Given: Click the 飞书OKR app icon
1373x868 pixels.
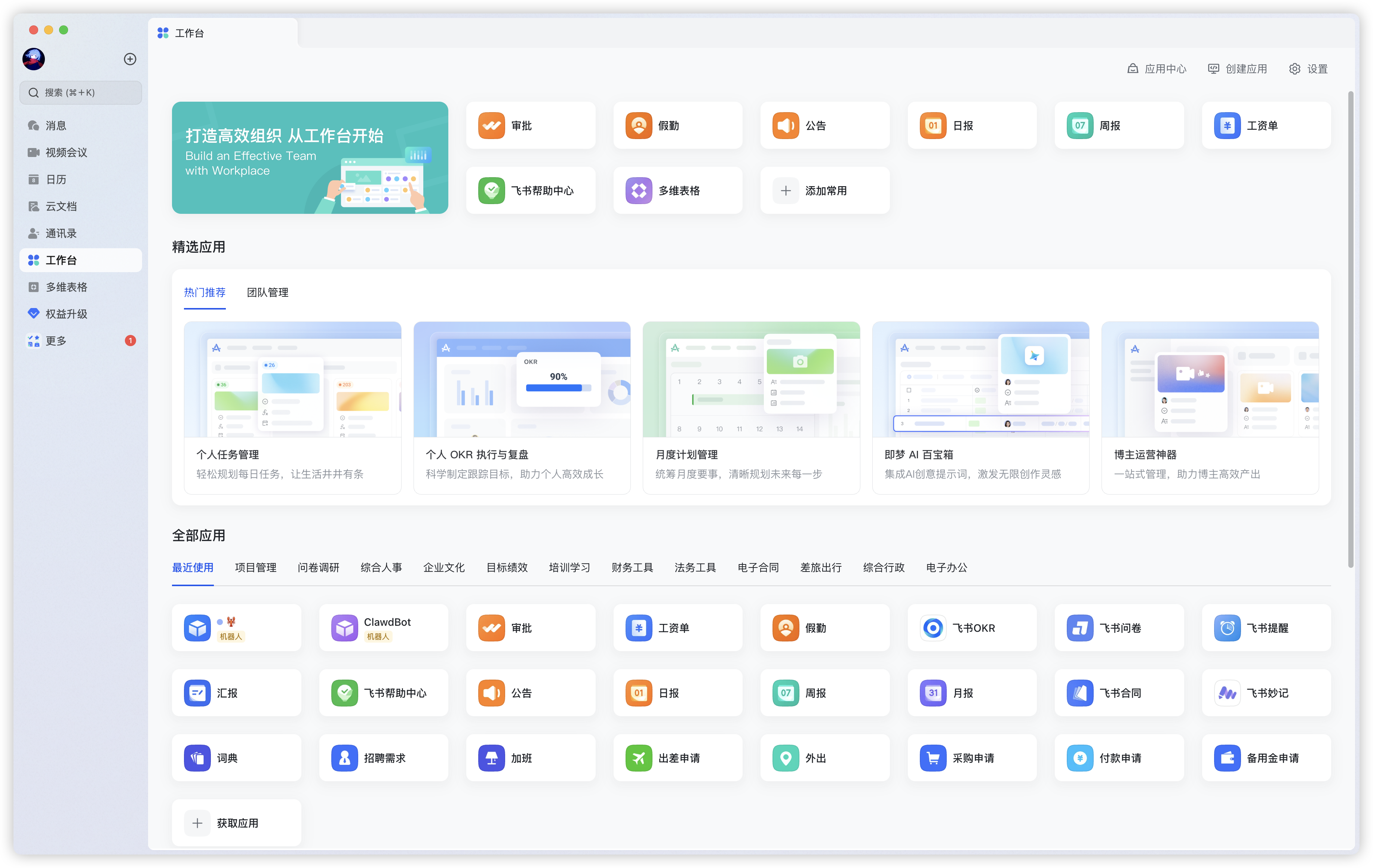Looking at the screenshot, I should pyautogui.click(x=933, y=628).
